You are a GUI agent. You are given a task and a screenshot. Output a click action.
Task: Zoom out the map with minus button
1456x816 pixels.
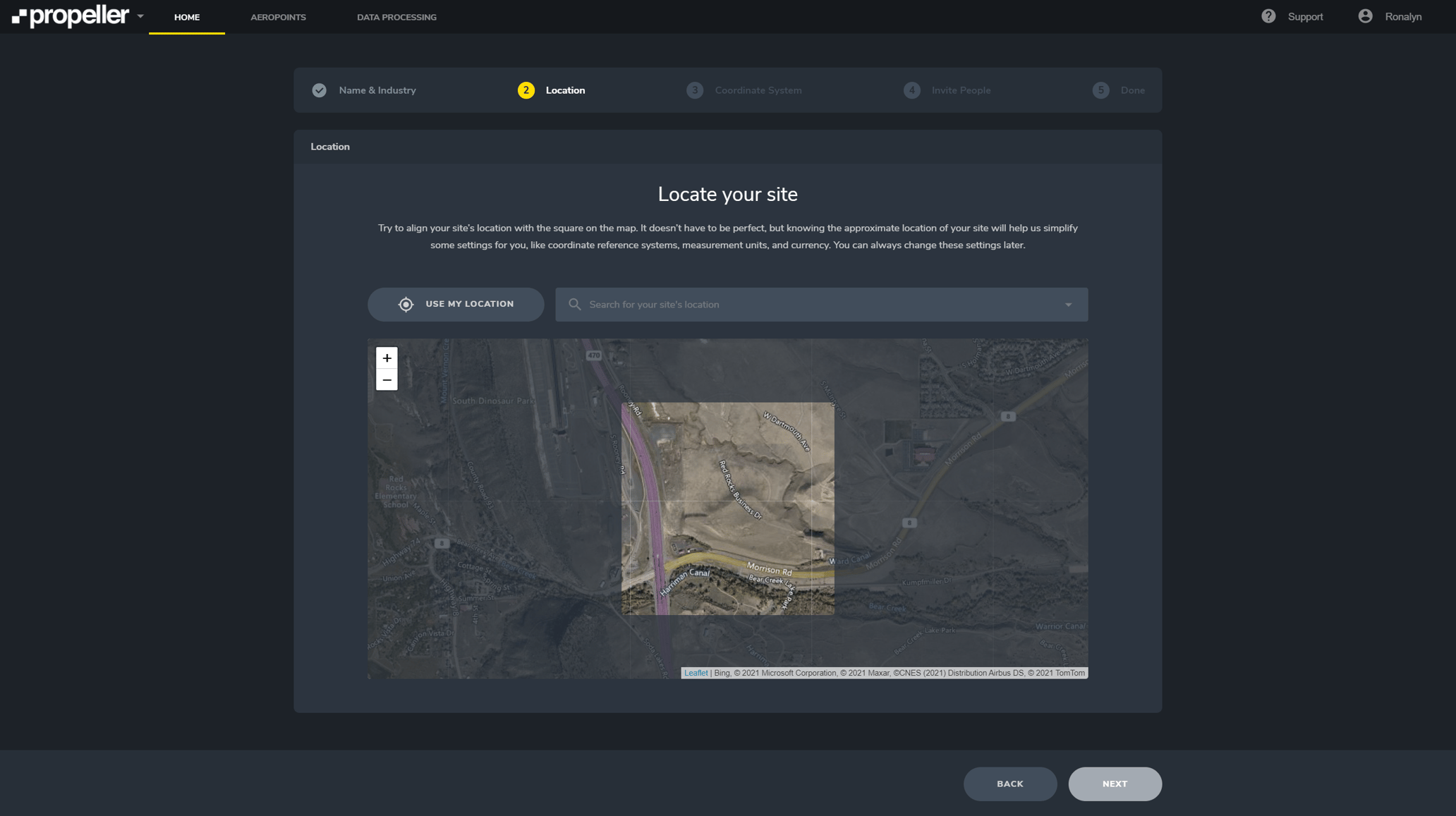coord(387,380)
